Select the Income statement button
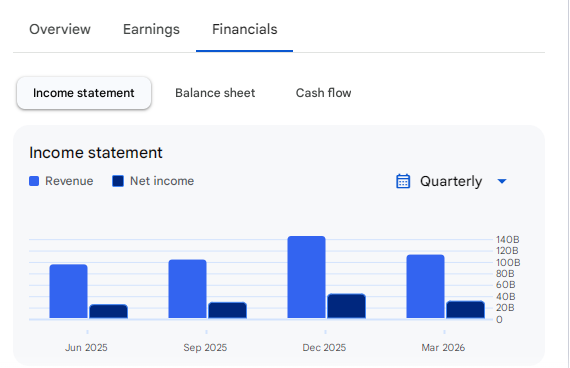The image size is (570, 368). (x=84, y=93)
